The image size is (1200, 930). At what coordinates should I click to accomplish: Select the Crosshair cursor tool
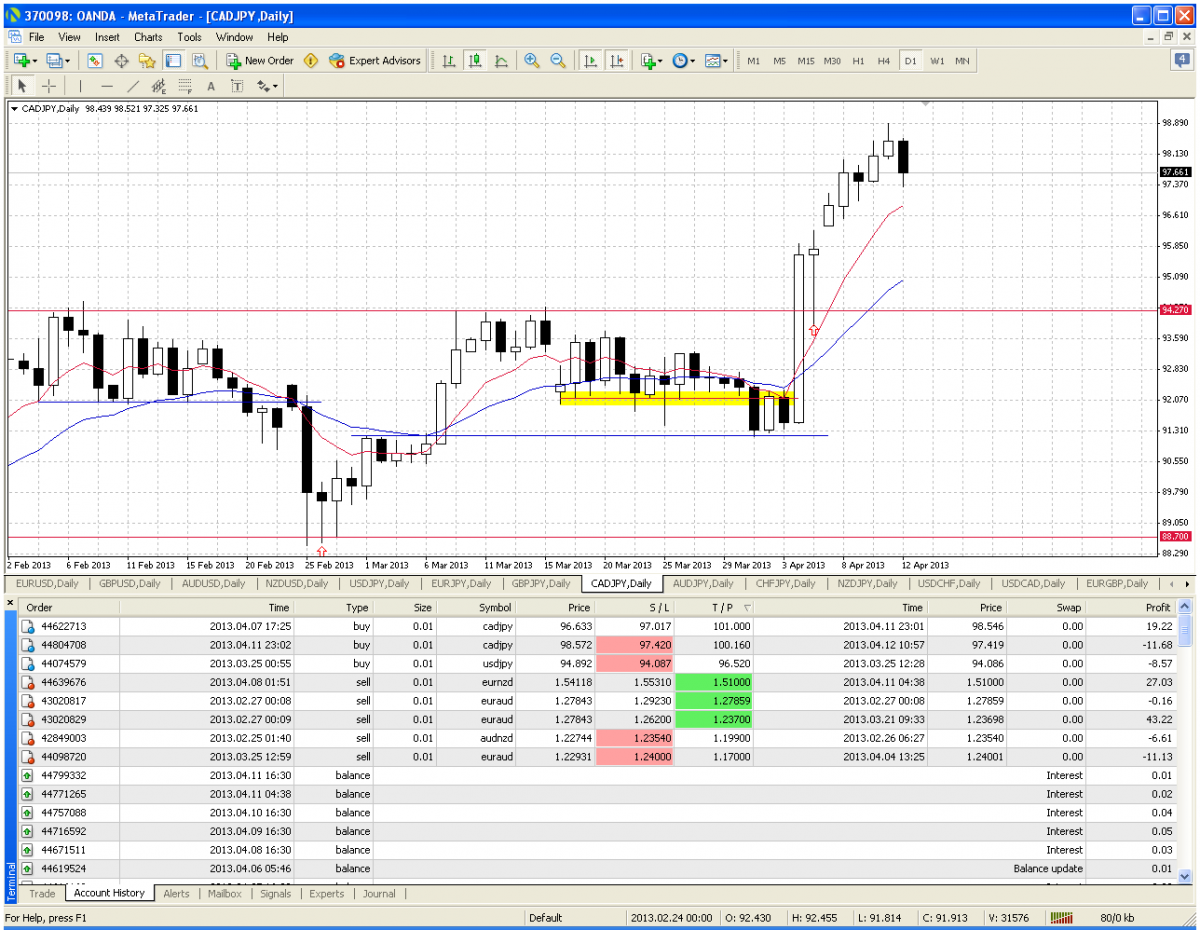pyautogui.click(x=48, y=86)
